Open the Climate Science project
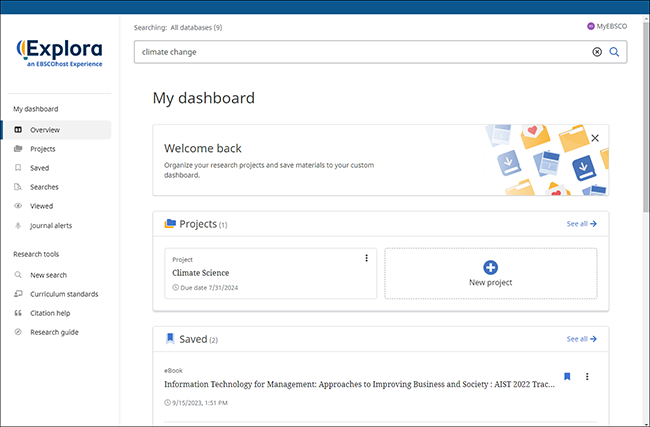 tap(201, 273)
